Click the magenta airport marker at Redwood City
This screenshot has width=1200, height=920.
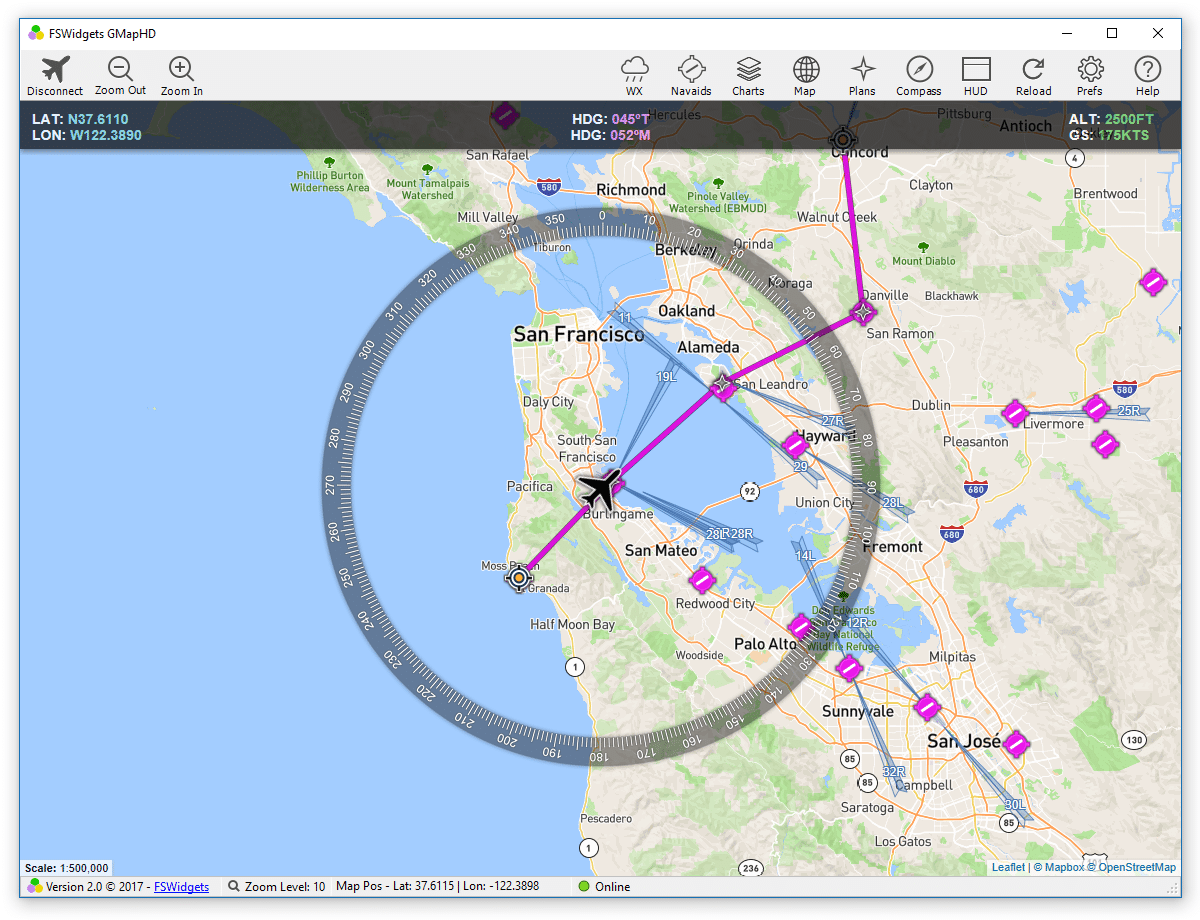coord(702,579)
